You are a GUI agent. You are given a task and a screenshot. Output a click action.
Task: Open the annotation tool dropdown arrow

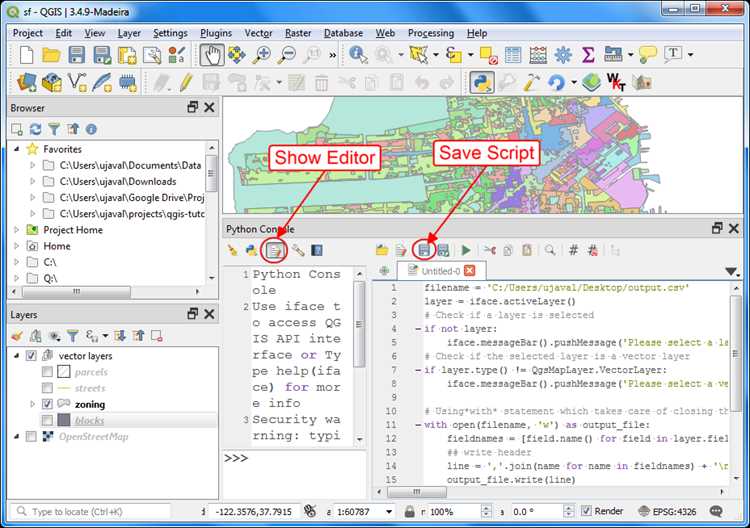coord(690,55)
